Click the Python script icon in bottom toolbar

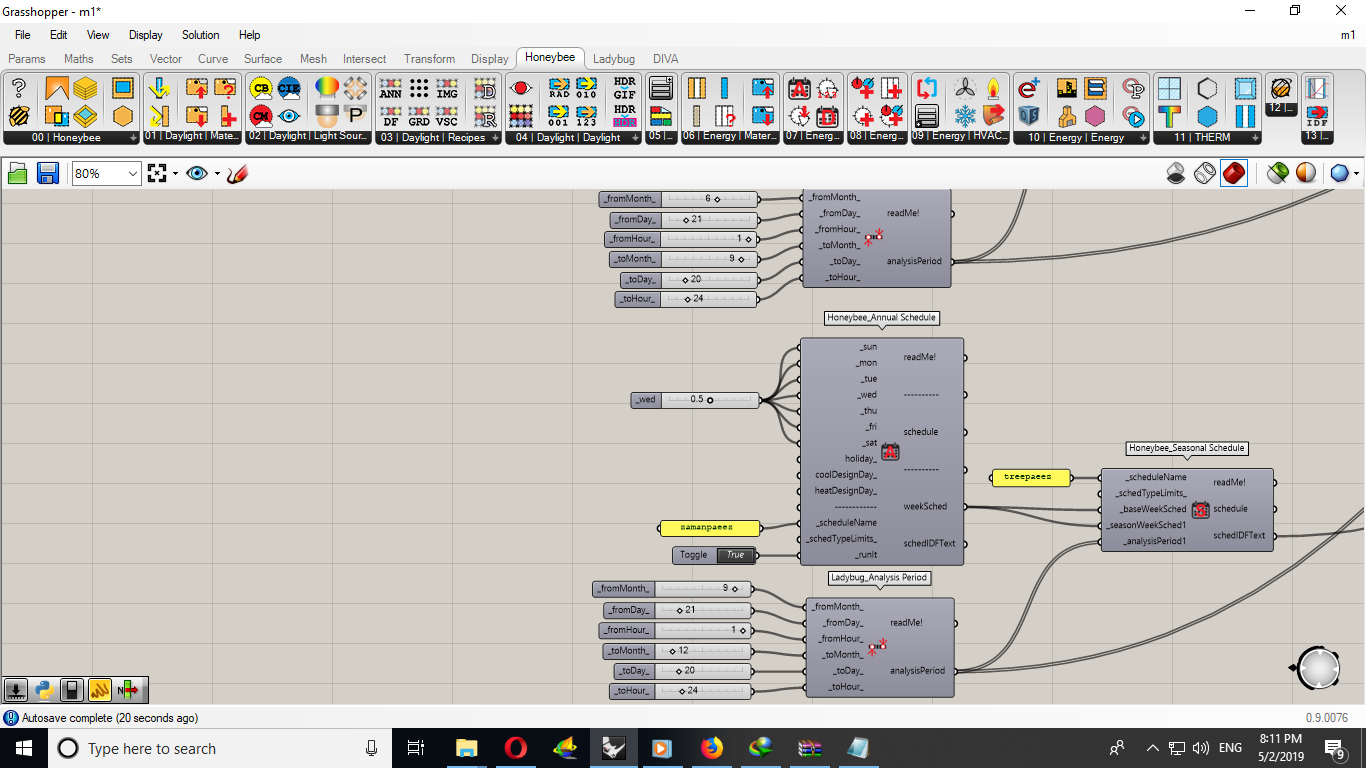[44, 690]
